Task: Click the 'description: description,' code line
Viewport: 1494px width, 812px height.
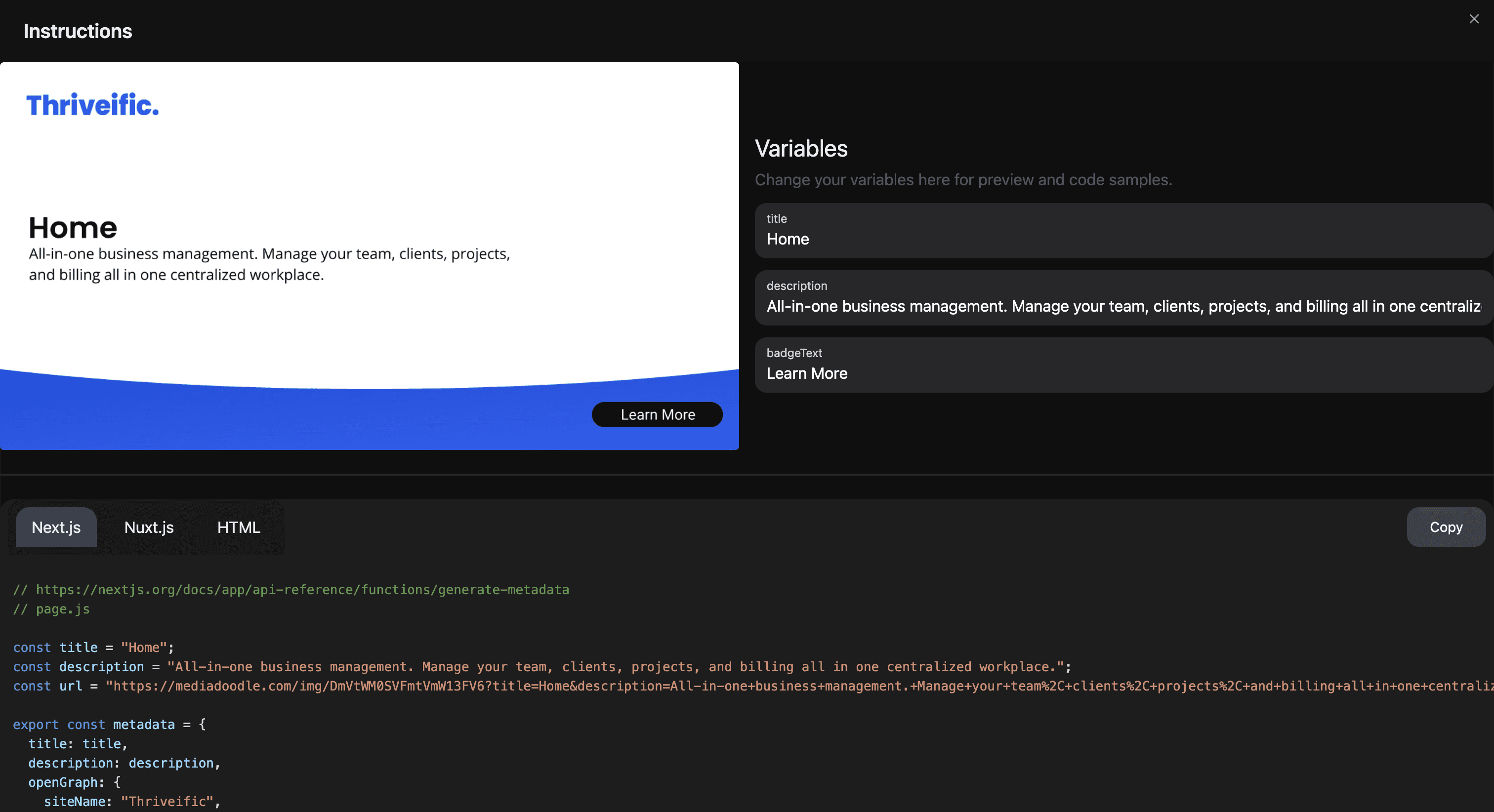Action: coord(124,763)
